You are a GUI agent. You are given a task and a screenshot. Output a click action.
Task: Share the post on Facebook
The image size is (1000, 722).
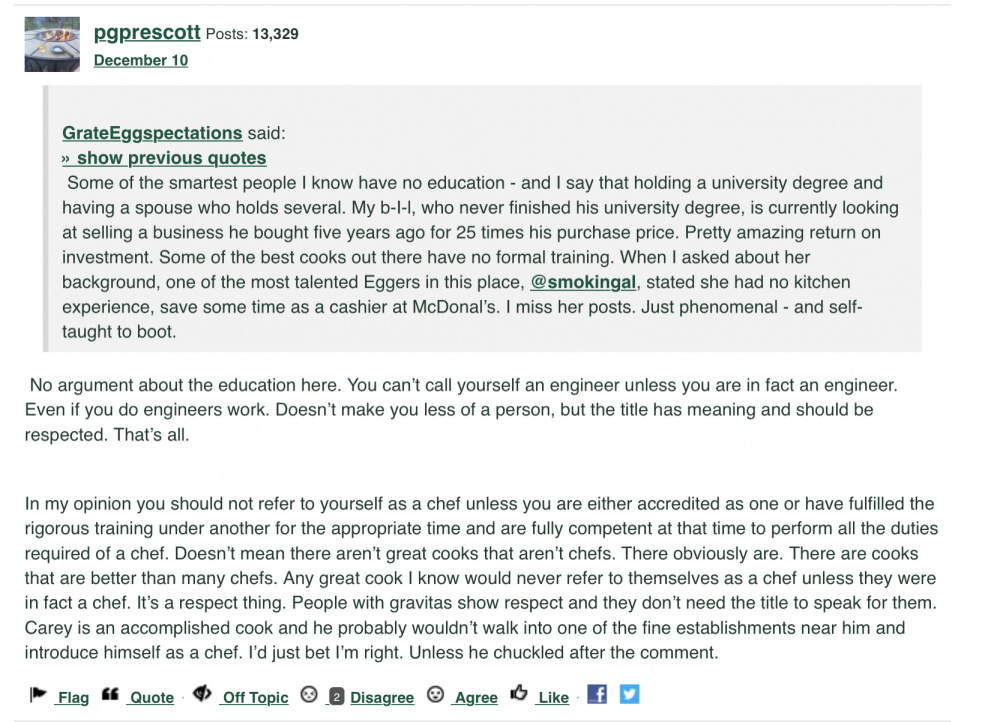(597, 693)
